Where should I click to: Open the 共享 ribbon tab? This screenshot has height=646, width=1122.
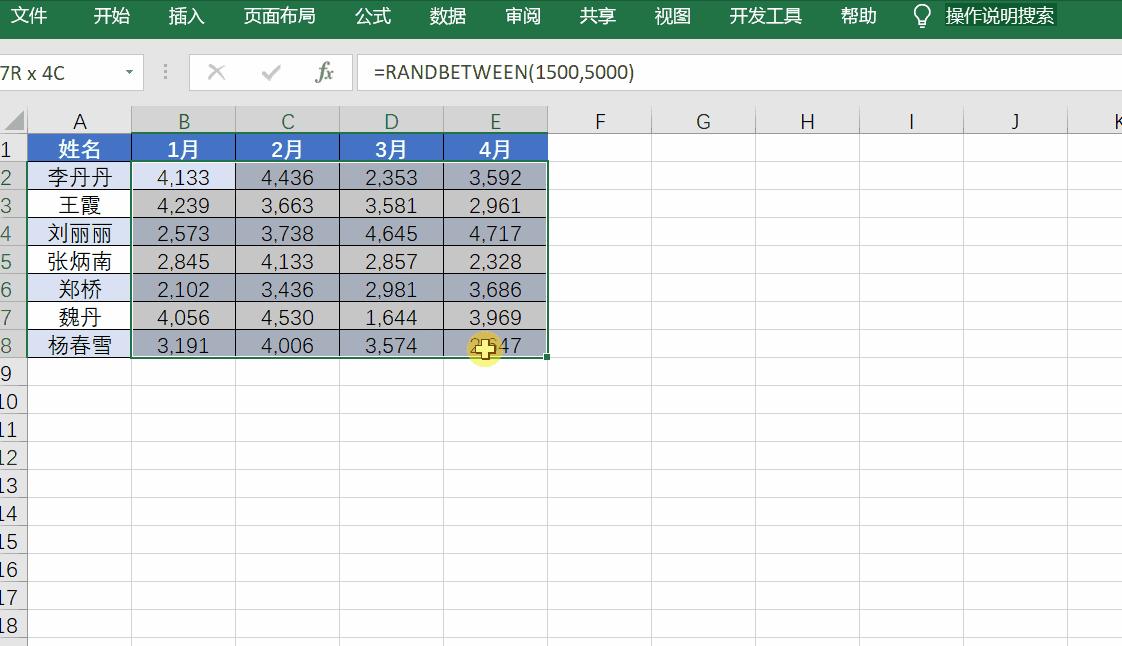[596, 16]
